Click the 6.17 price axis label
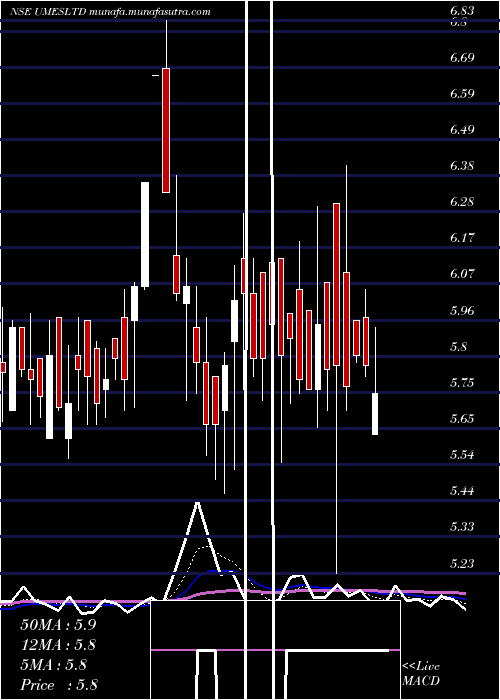Screen dimensions: 500x700 tap(462, 238)
